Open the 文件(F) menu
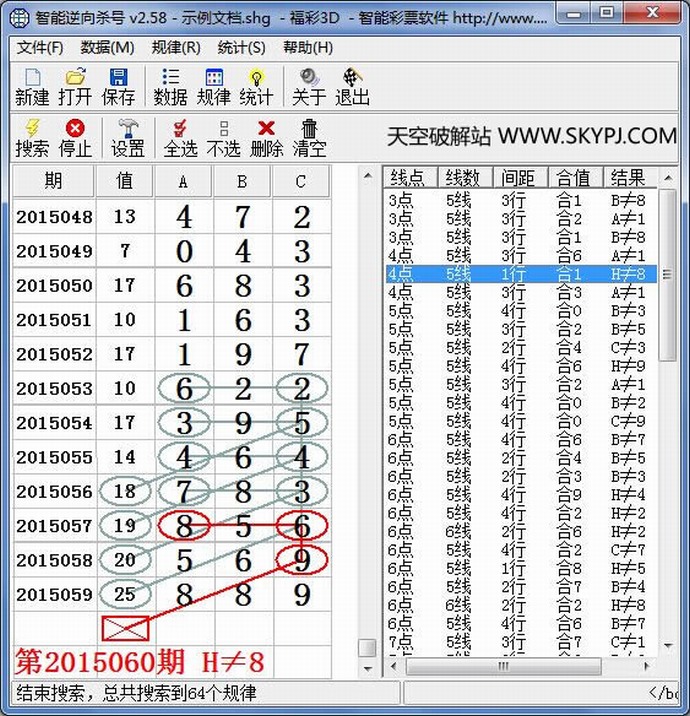 pos(40,48)
